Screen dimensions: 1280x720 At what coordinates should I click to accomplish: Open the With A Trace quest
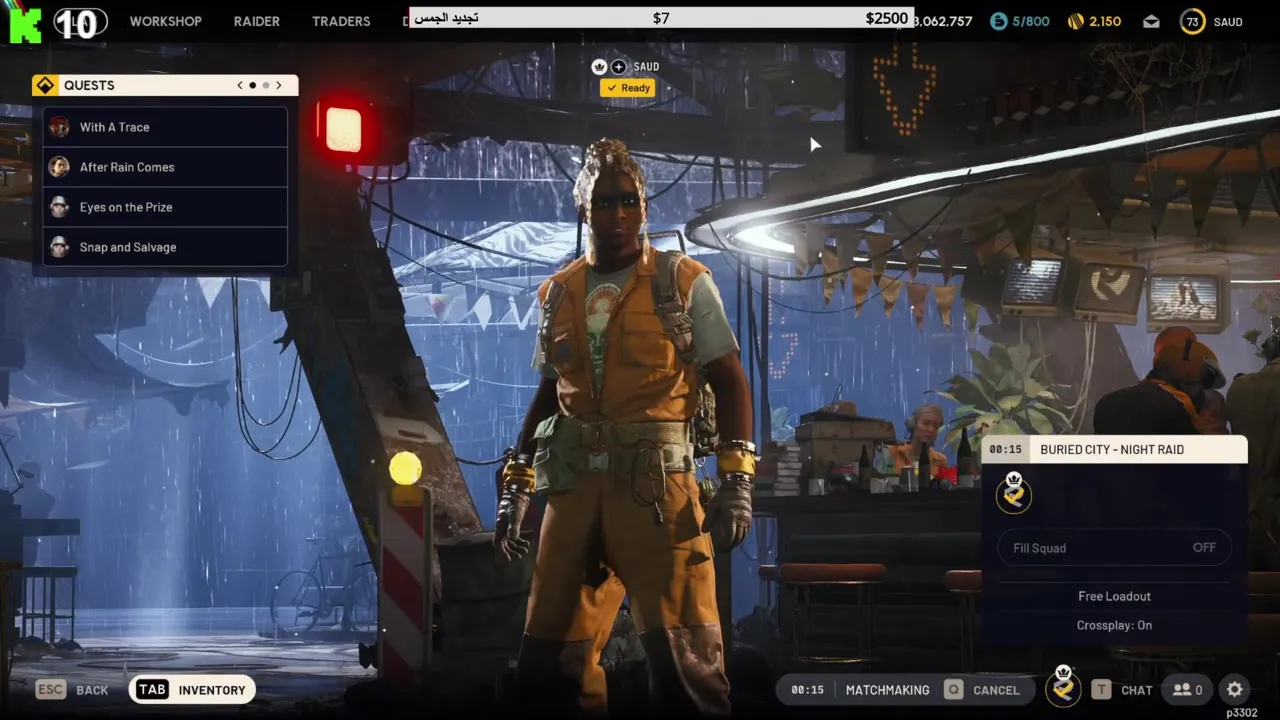165,127
